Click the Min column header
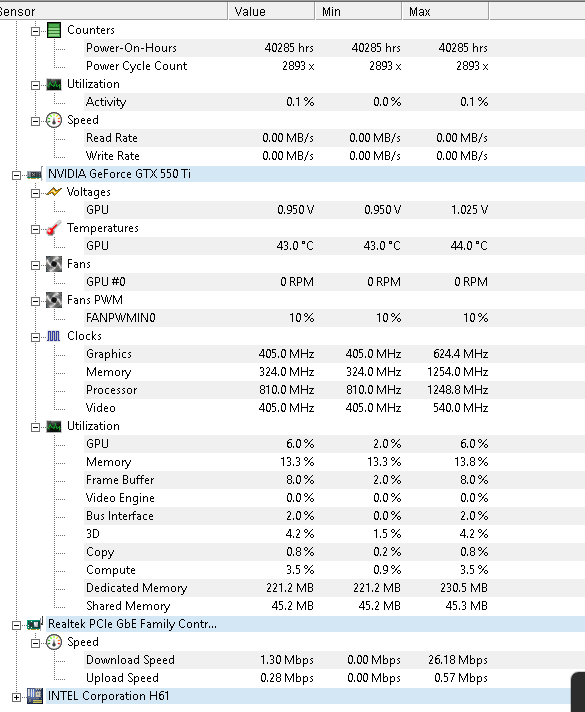The width and height of the screenshot is (585, 712). [x=358, y=11]
